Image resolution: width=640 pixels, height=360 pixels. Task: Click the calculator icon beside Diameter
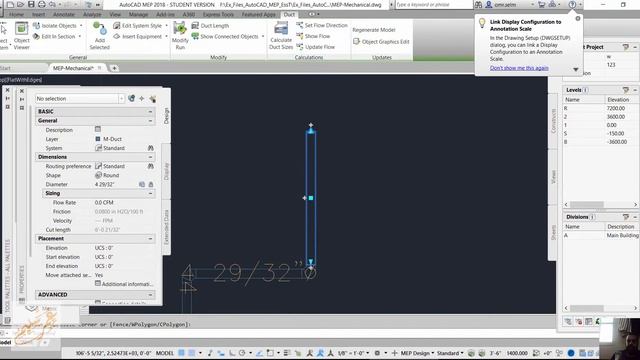click(x=142, y=184)
